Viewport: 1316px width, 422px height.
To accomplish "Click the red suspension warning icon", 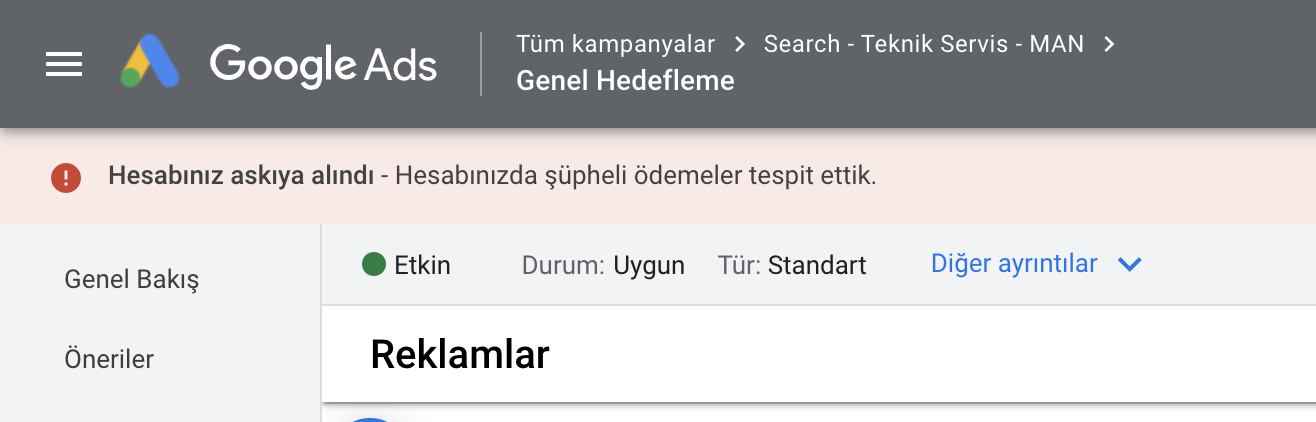I will pos(66,178).
